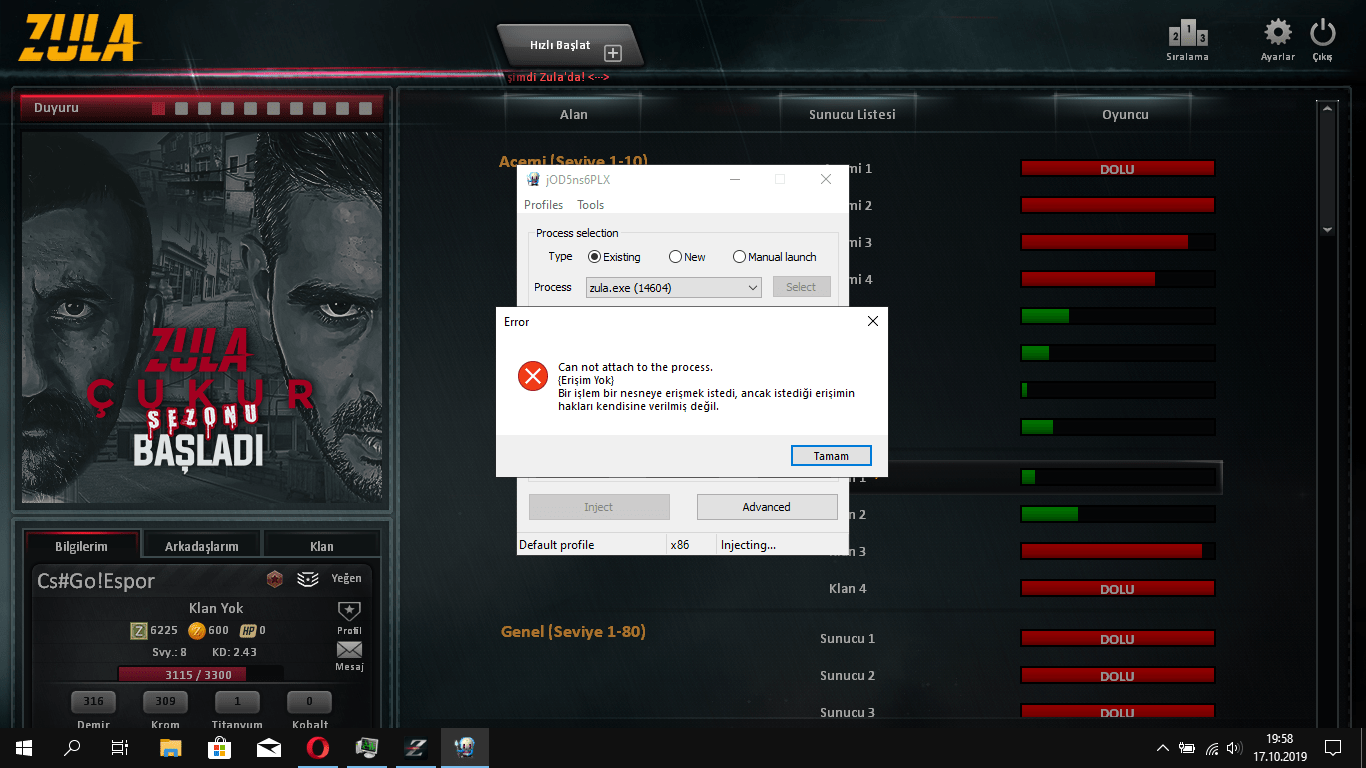Open the zula.exe process dropdown
The image size is (1366, 768).
[x=673, y=288]
